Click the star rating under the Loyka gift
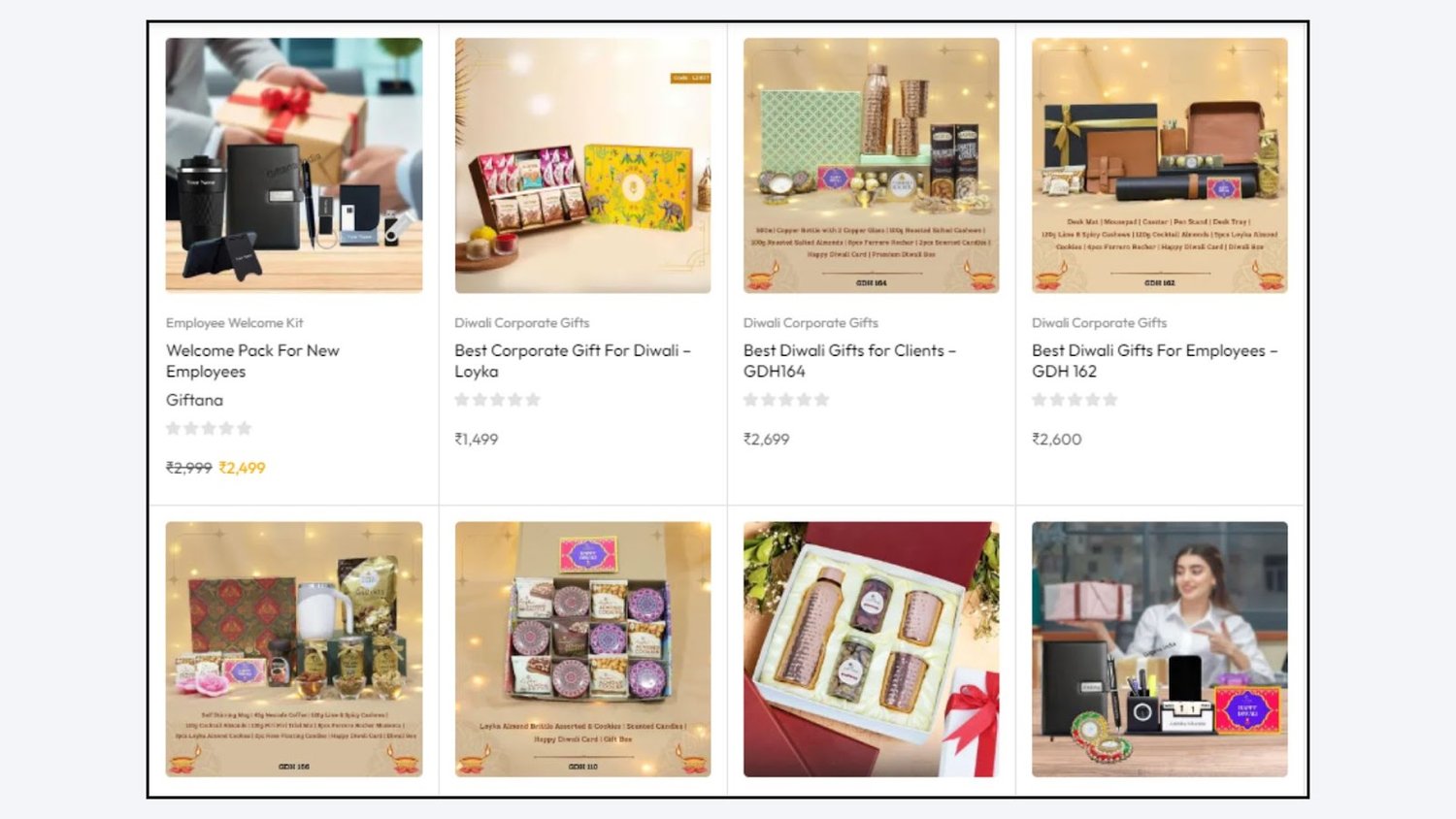Screen dimensions: 1456x819 click(498, 400)
